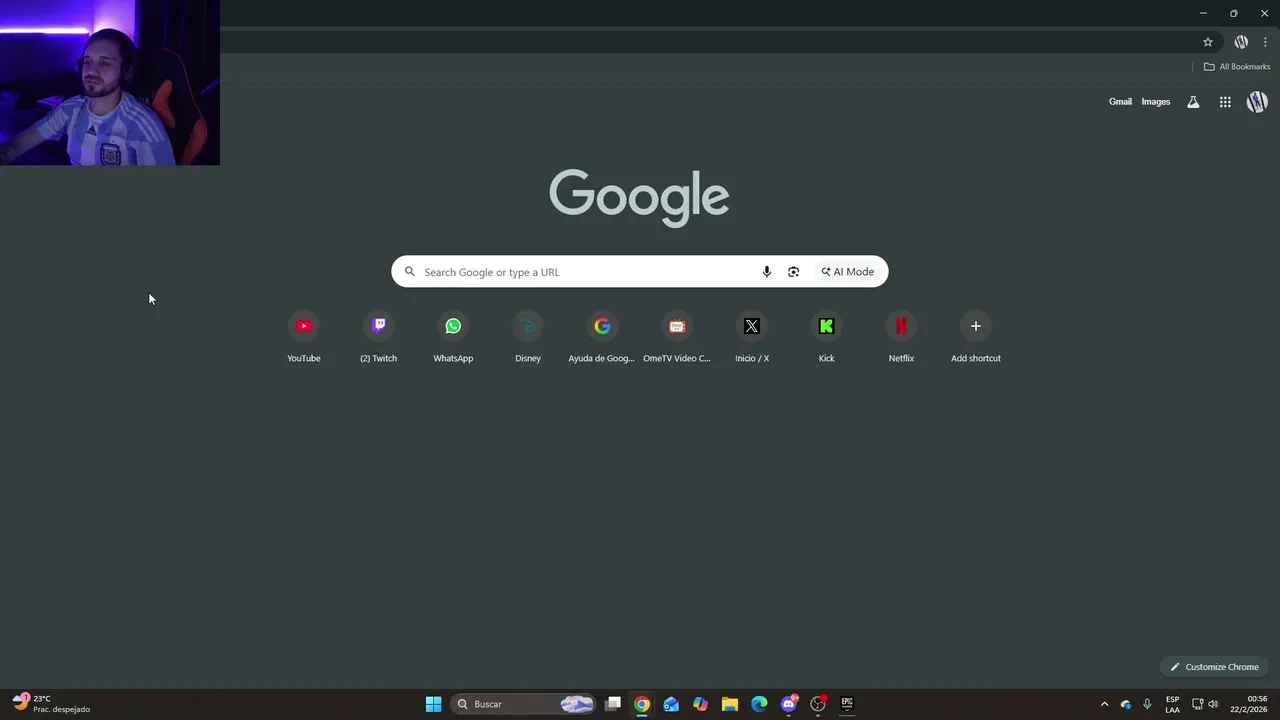Open the Google apps grid
Screen dimensions: 1280x720
coord(1225,102)
